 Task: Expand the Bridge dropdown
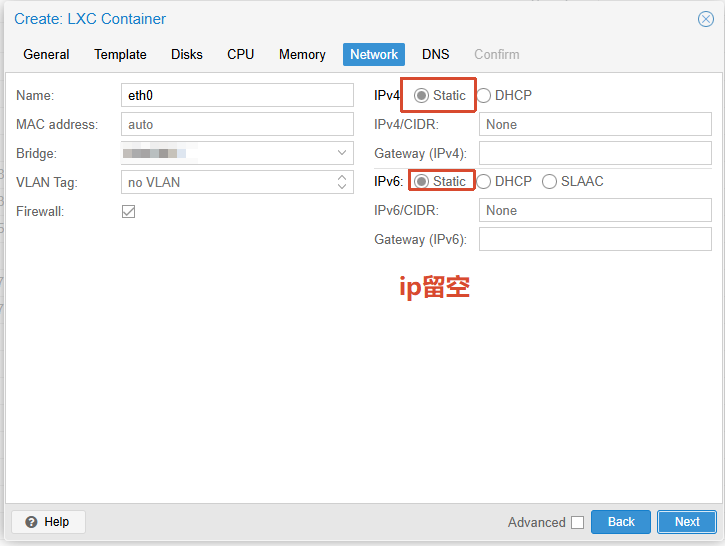click(342, 153)
